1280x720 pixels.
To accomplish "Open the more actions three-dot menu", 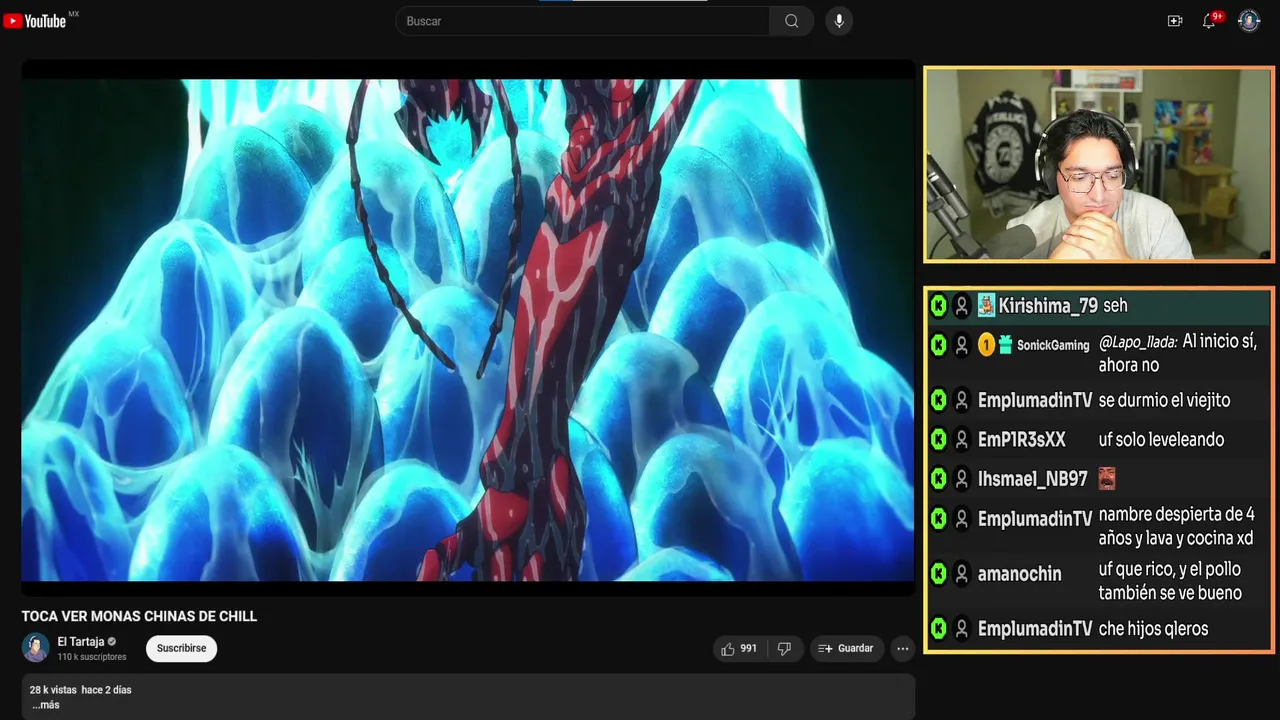I will (x=902, y=649).
